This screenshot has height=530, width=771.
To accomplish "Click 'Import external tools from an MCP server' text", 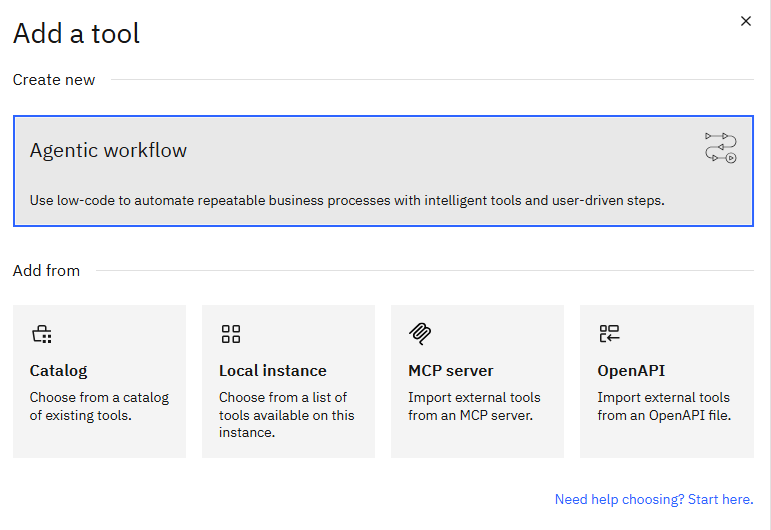I will pyautogui.click(x=474, y=406).
